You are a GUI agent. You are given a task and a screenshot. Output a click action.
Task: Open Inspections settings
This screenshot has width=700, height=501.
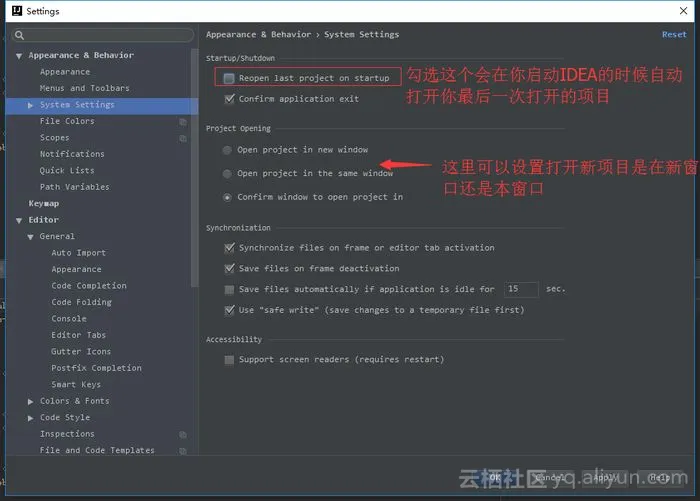pos(67,434)
